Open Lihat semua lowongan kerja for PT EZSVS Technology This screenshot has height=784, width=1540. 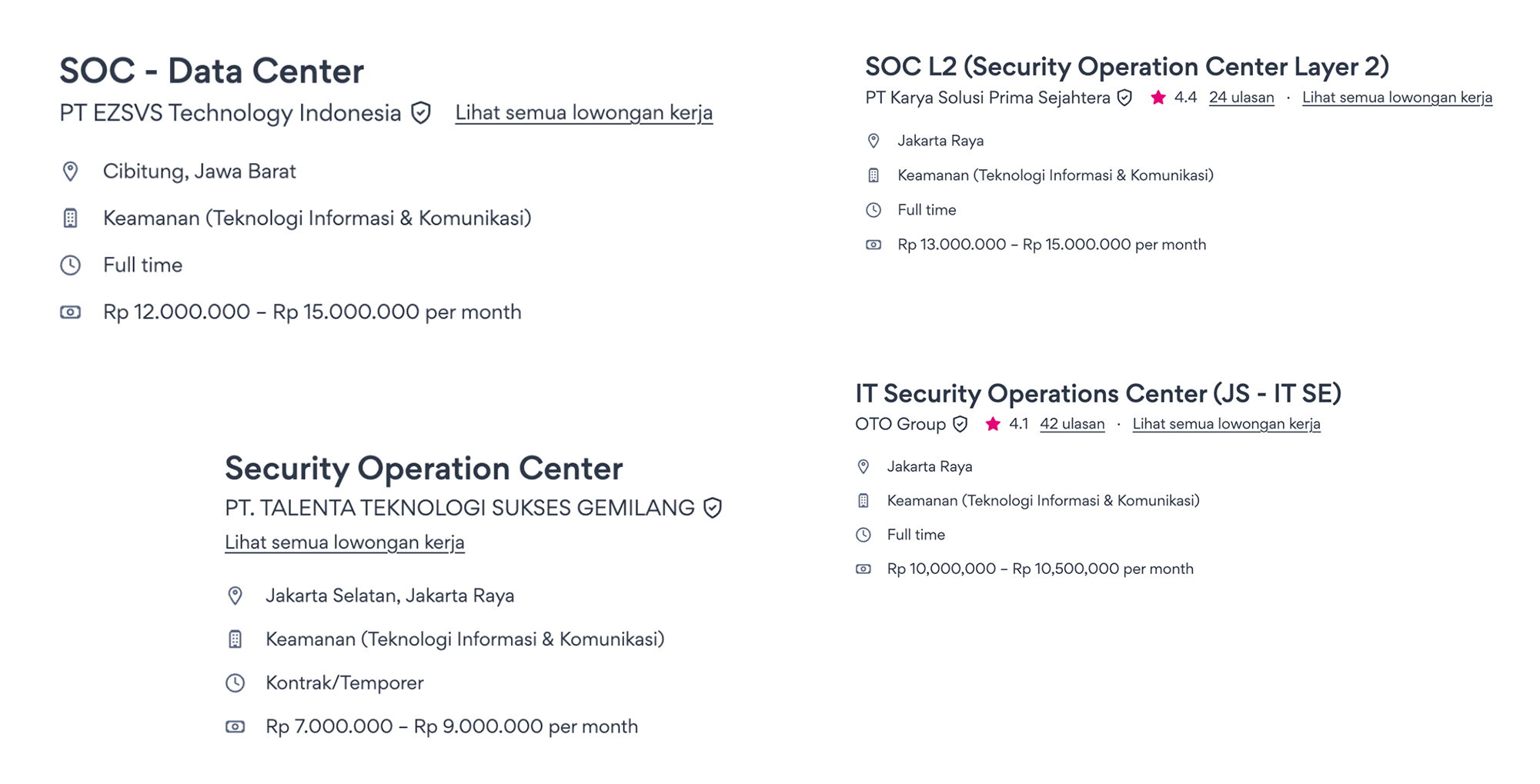click(586, 112)
